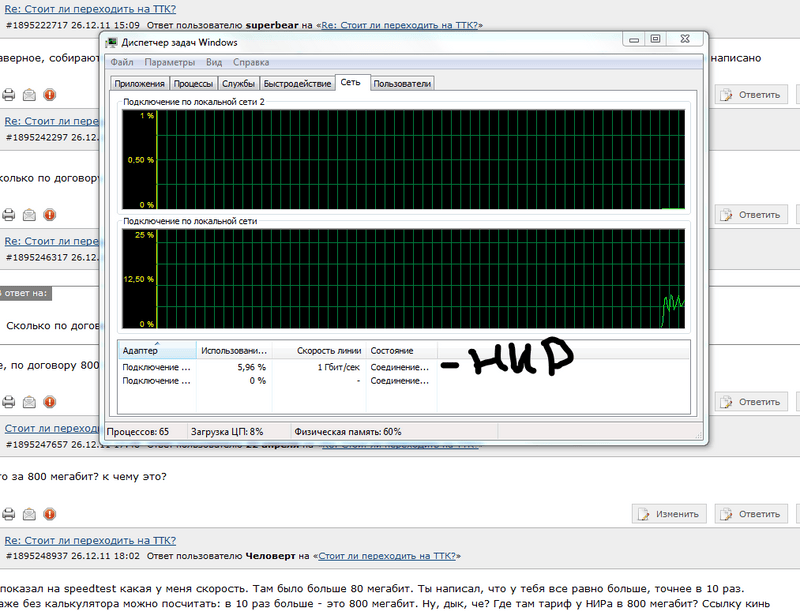800x611 pixels.
Task: Open the Справка menu
Action: click(251, 62)
